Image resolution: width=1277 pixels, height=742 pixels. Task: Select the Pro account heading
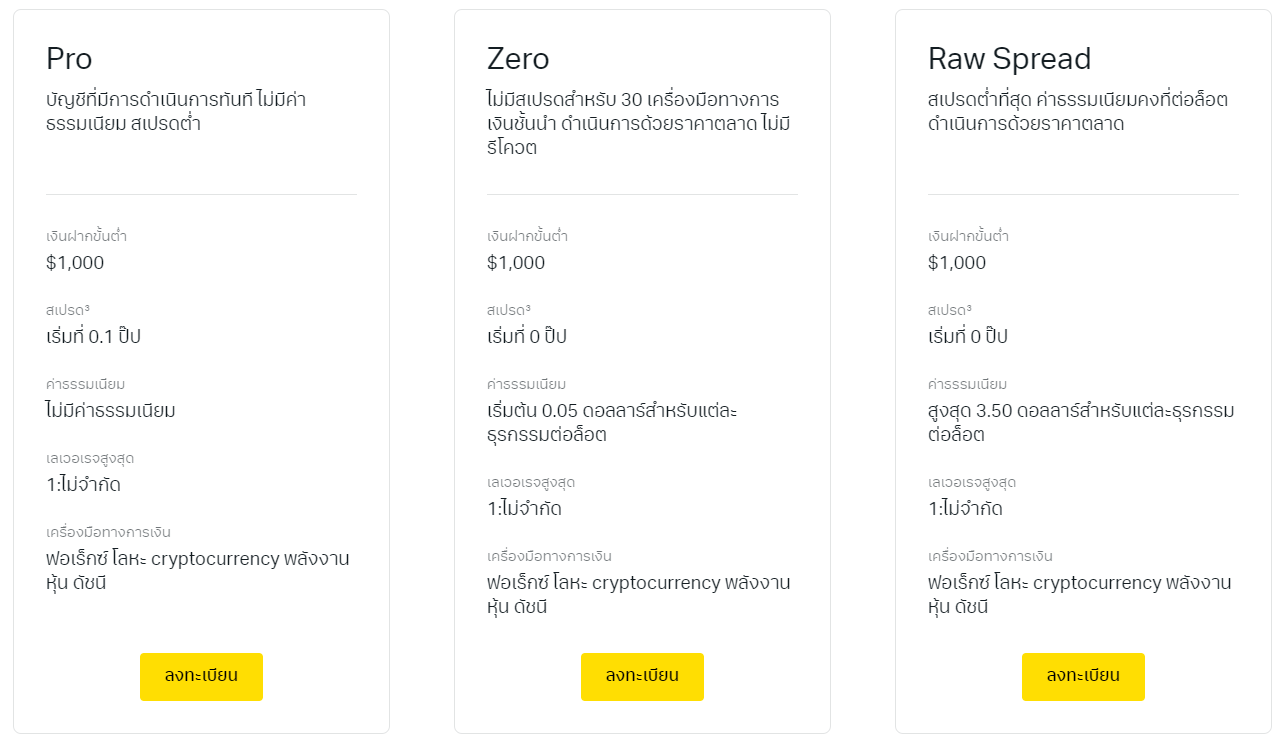click(69, 59)
